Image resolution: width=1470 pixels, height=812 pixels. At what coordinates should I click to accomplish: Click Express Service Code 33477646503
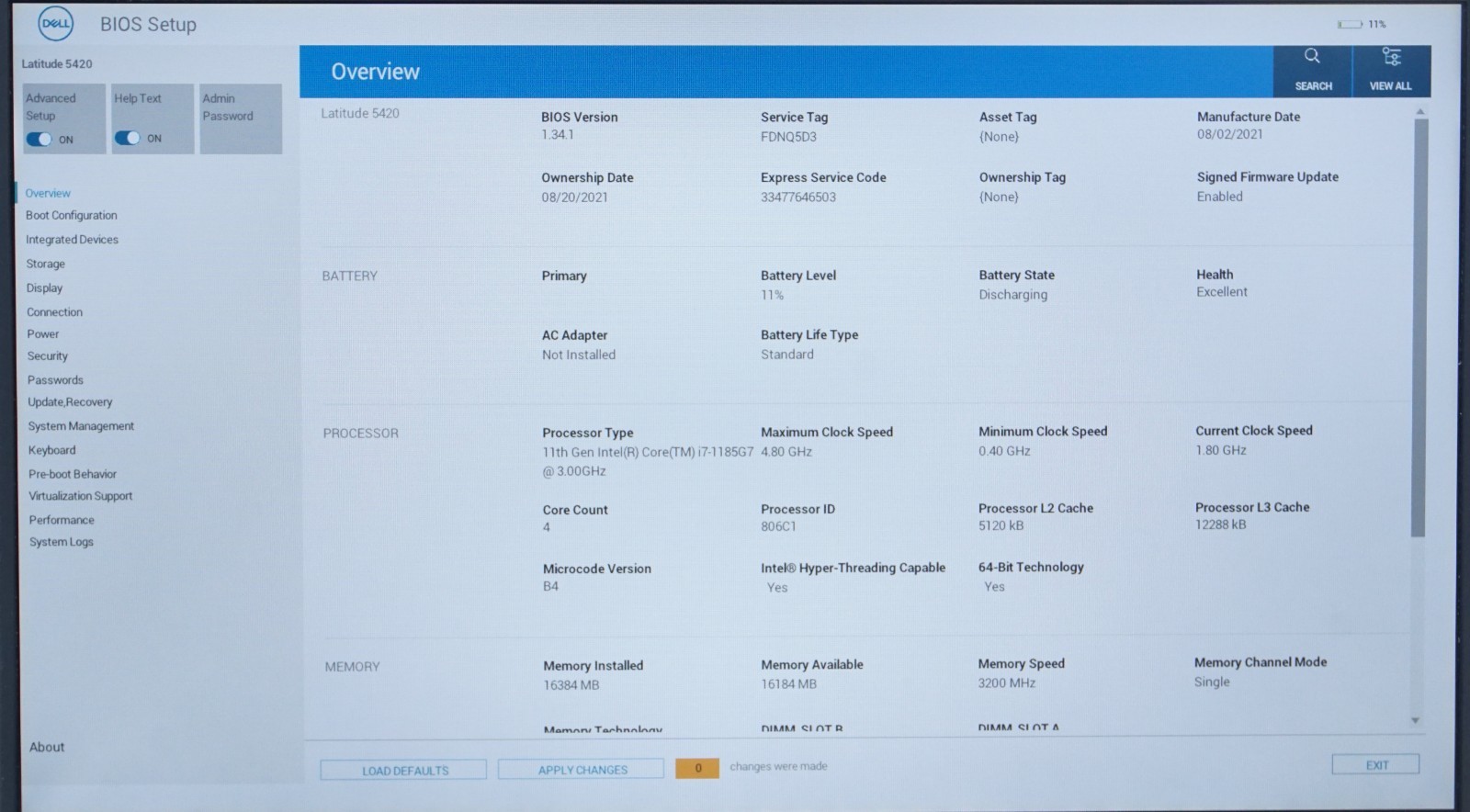[x=798, y=197]
